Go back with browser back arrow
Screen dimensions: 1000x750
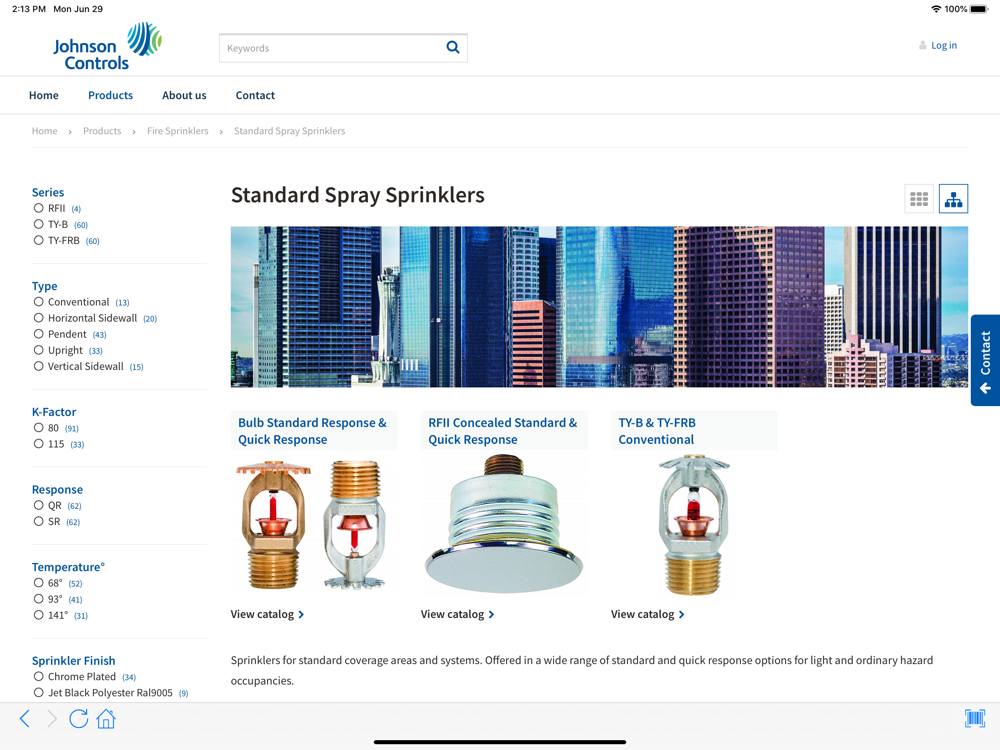pyautogui.click(x=25, y=719)
